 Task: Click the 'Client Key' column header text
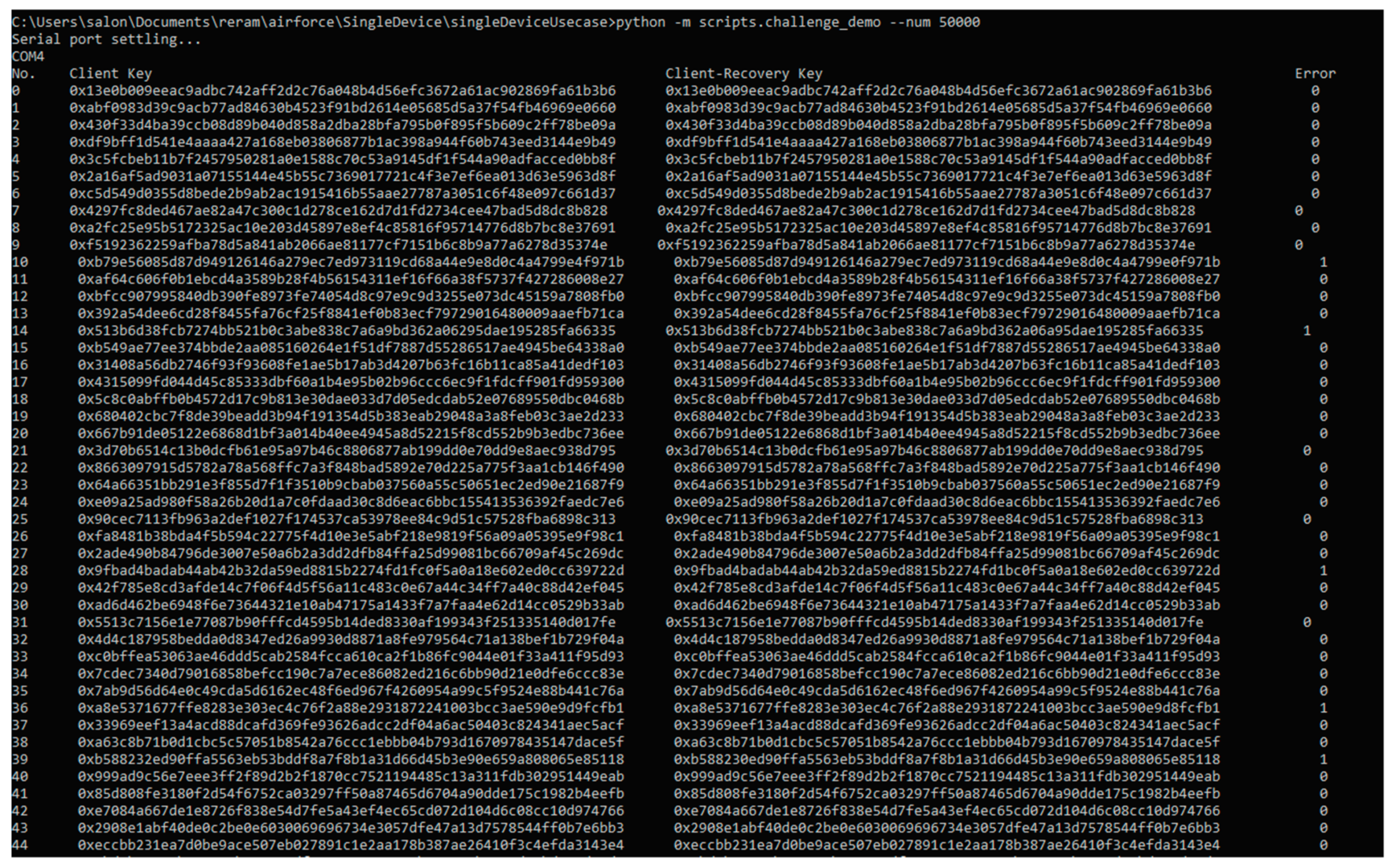point(110,74)
